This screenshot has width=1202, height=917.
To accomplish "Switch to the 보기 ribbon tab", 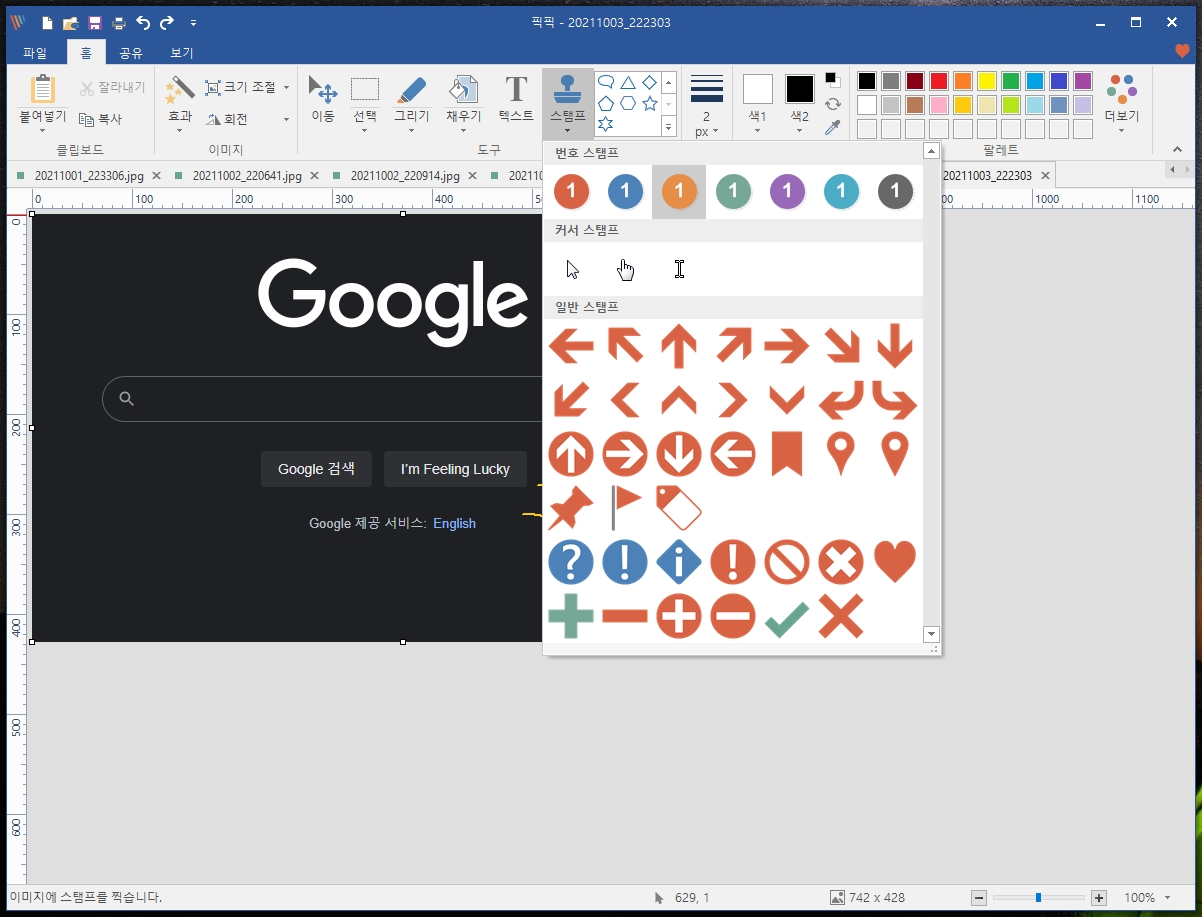I will coord(181,53).
